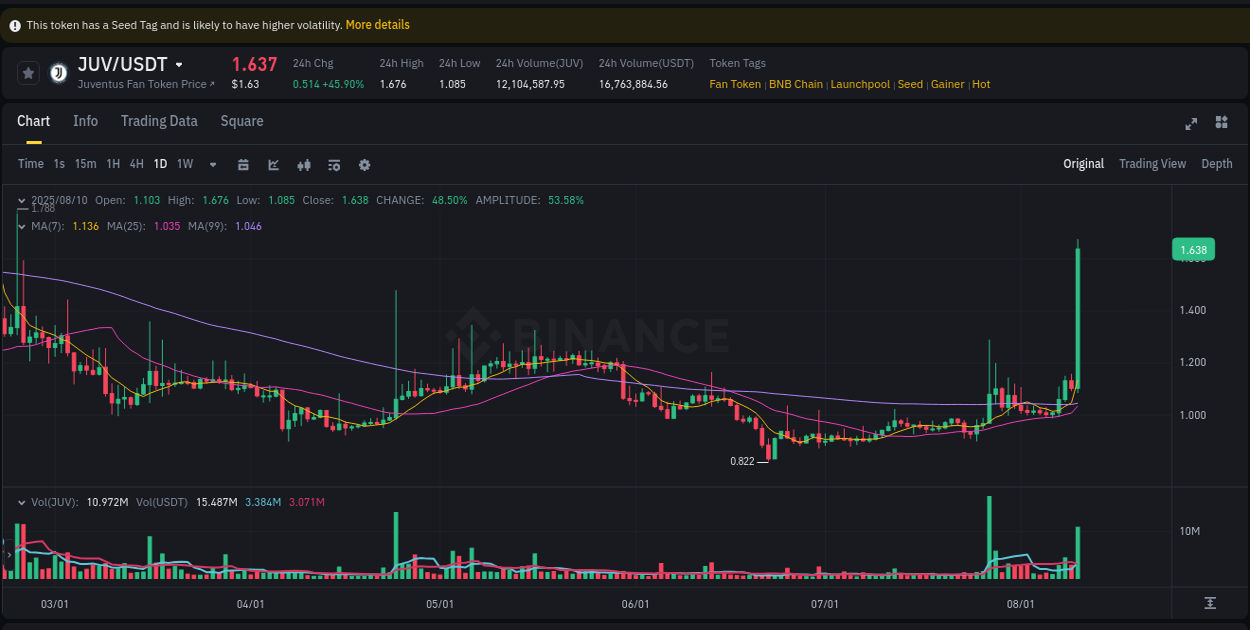Open the Square tab

241,121
